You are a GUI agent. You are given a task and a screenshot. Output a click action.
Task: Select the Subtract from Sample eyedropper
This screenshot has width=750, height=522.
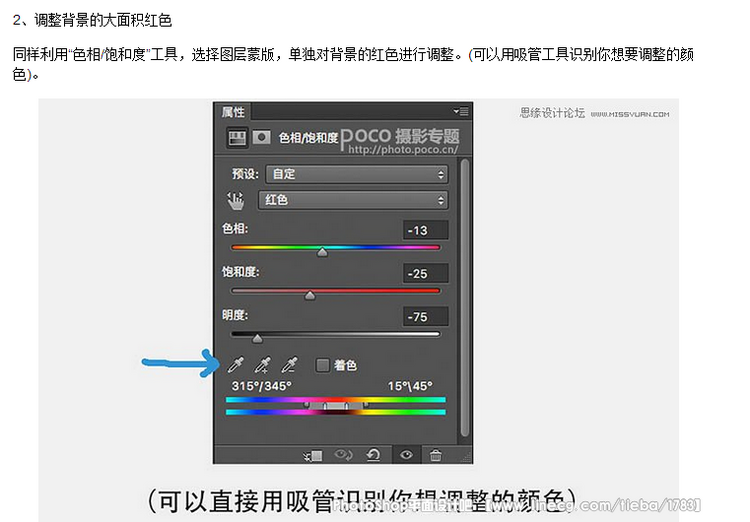pos(289,365)
